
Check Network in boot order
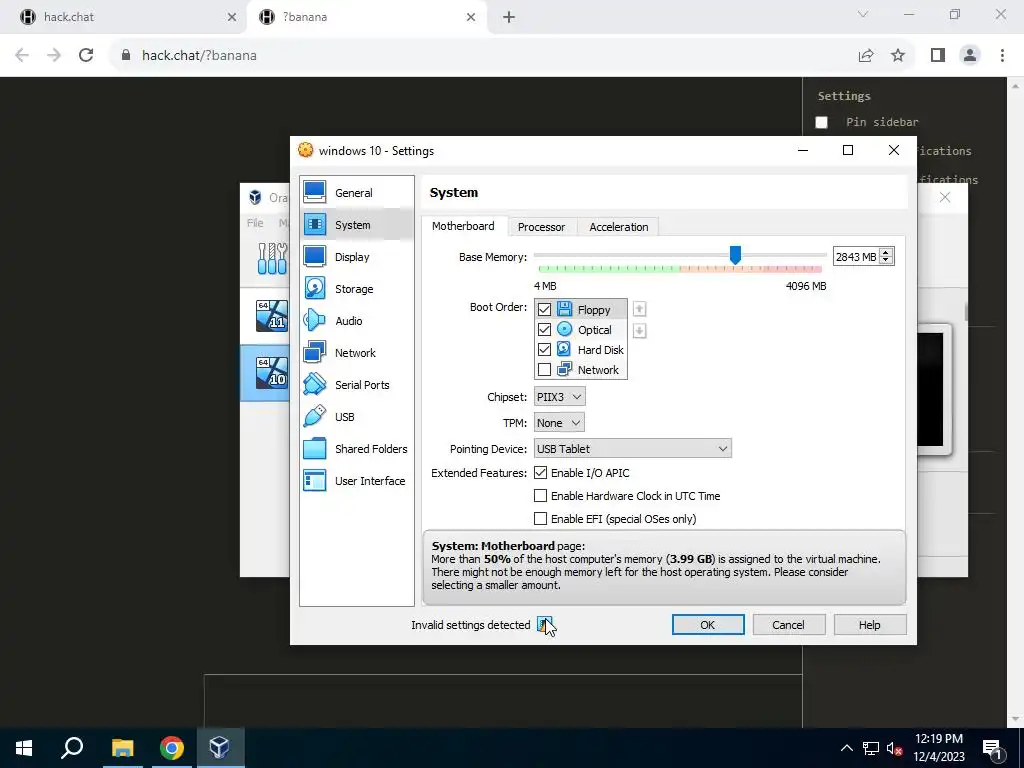[x=544, y=370]
